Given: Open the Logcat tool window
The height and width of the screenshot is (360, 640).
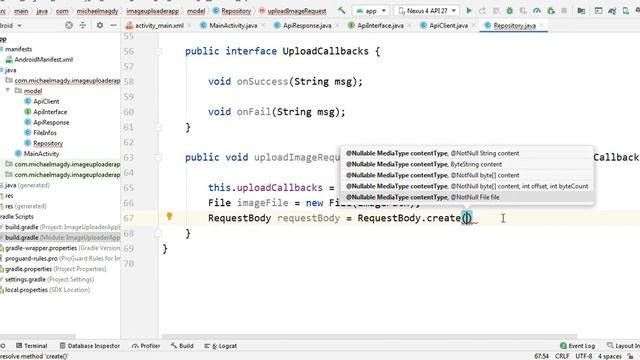Looking at the screenshot, I should pos(220,346).
